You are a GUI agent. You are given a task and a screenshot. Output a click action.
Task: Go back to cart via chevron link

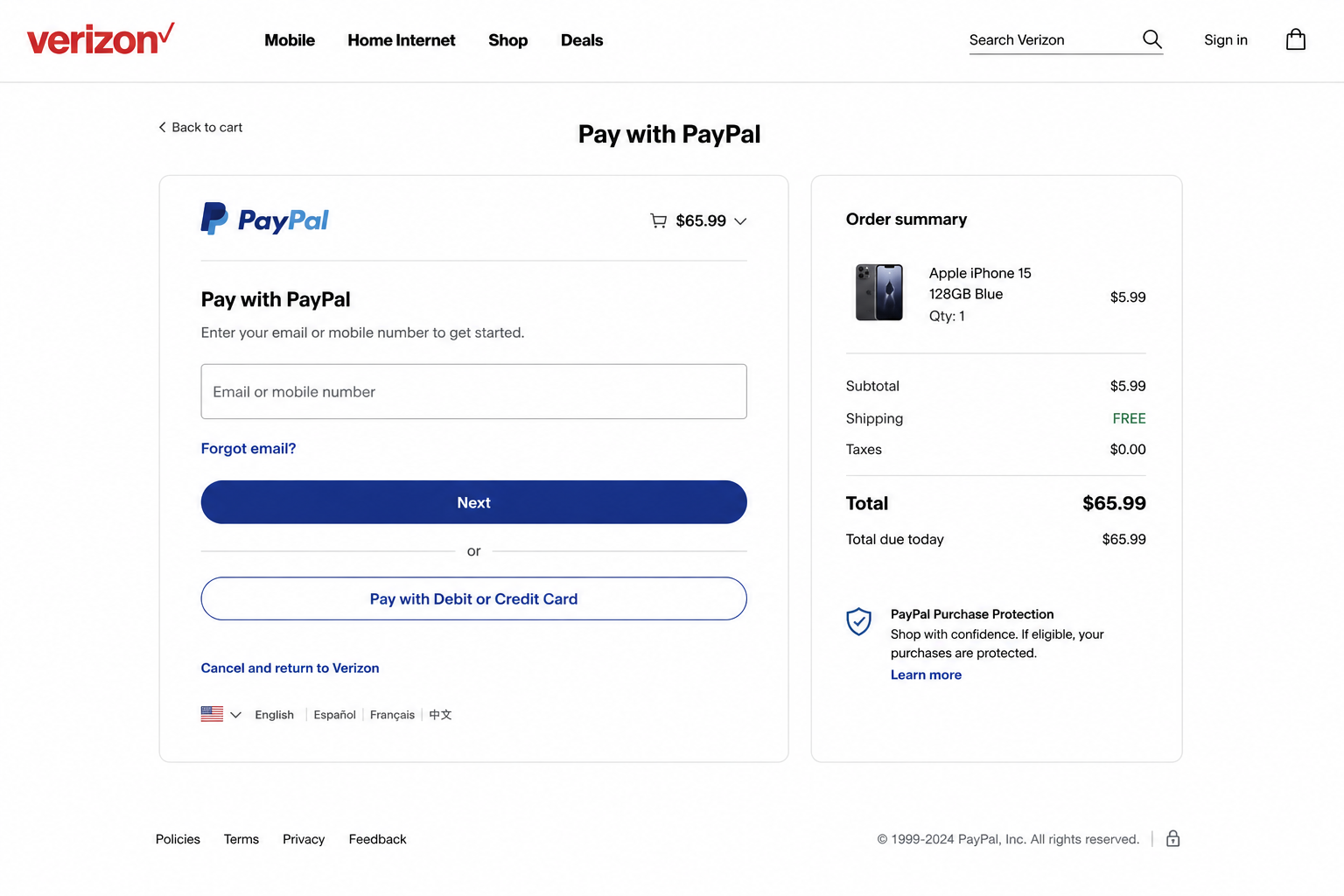pyautogui.click(x=200, y=127)
